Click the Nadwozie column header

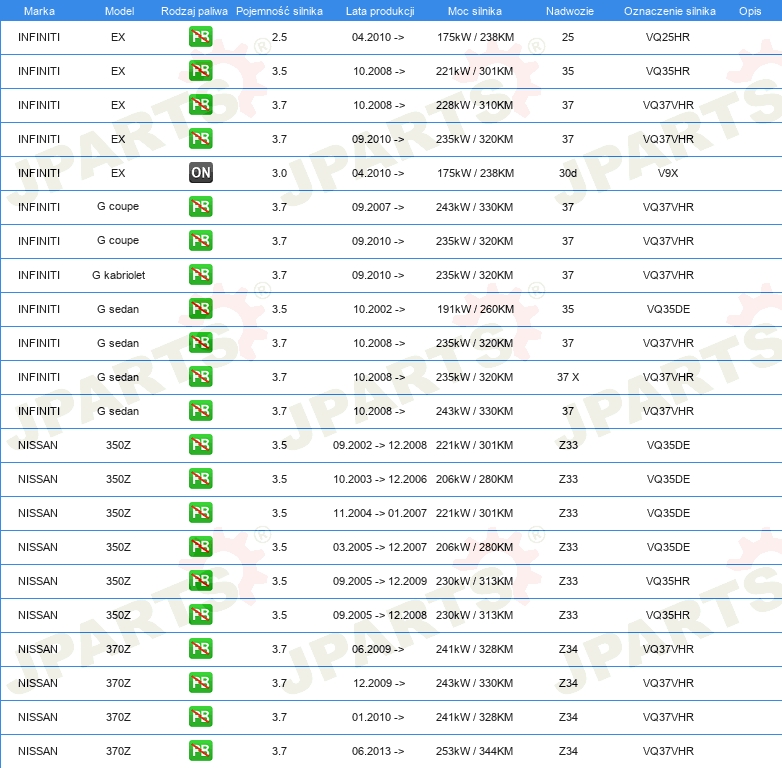[x=570, y=11]
